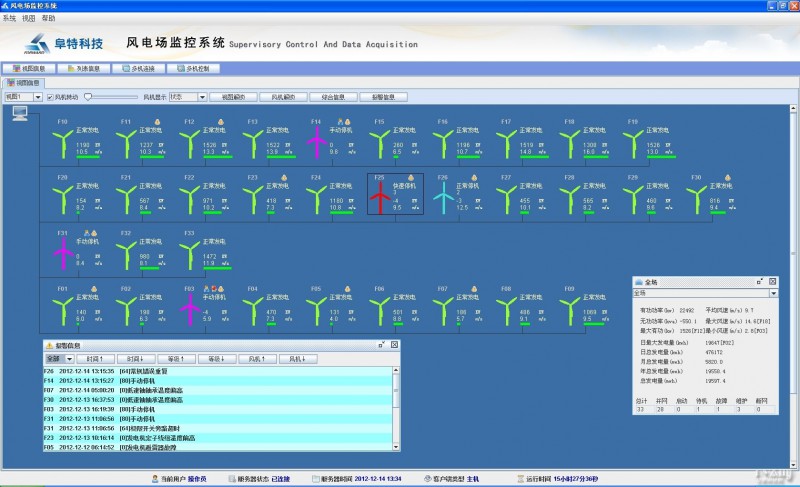Click the 视图解锁 button

(234, 97)
